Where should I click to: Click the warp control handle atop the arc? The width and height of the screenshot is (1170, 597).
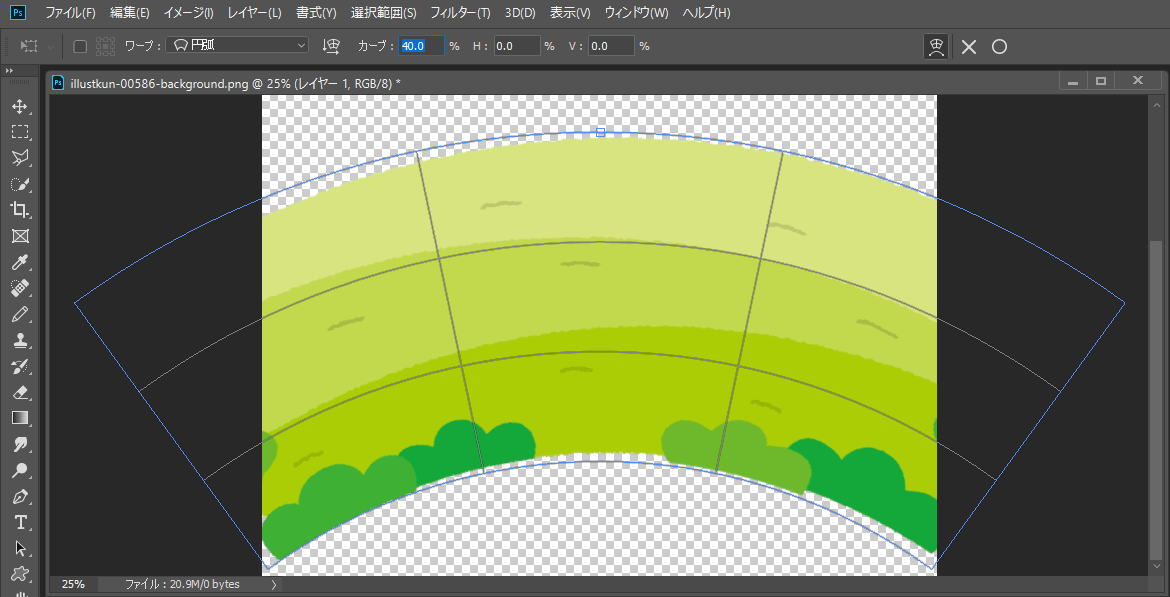(x=601, y=132)
